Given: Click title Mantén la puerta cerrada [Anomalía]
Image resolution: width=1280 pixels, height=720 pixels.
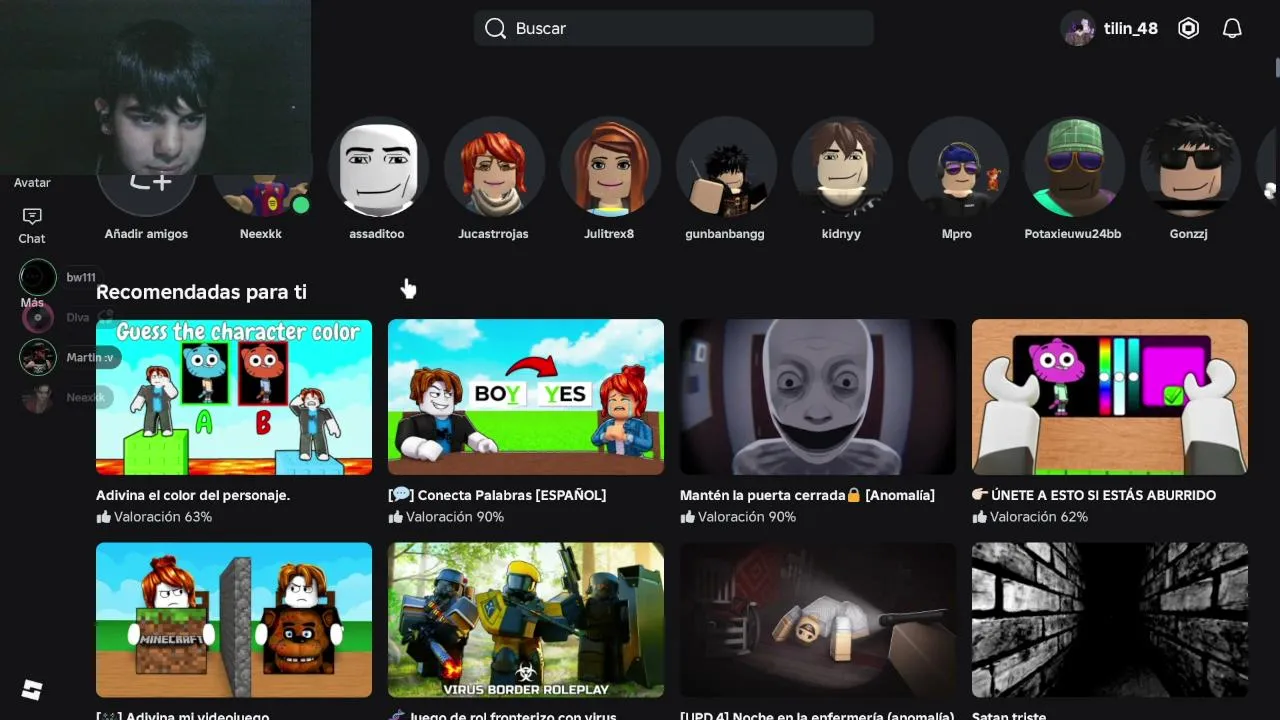Looking at the screenshot, I should pos(807,495).
